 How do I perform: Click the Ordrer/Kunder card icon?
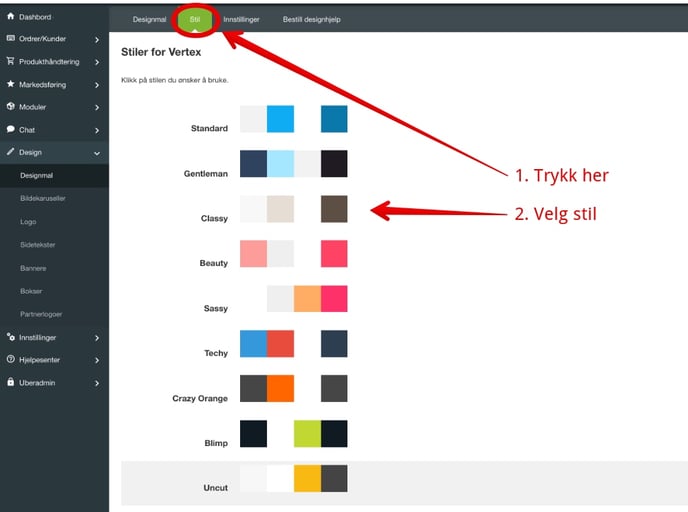pos(11,38)
